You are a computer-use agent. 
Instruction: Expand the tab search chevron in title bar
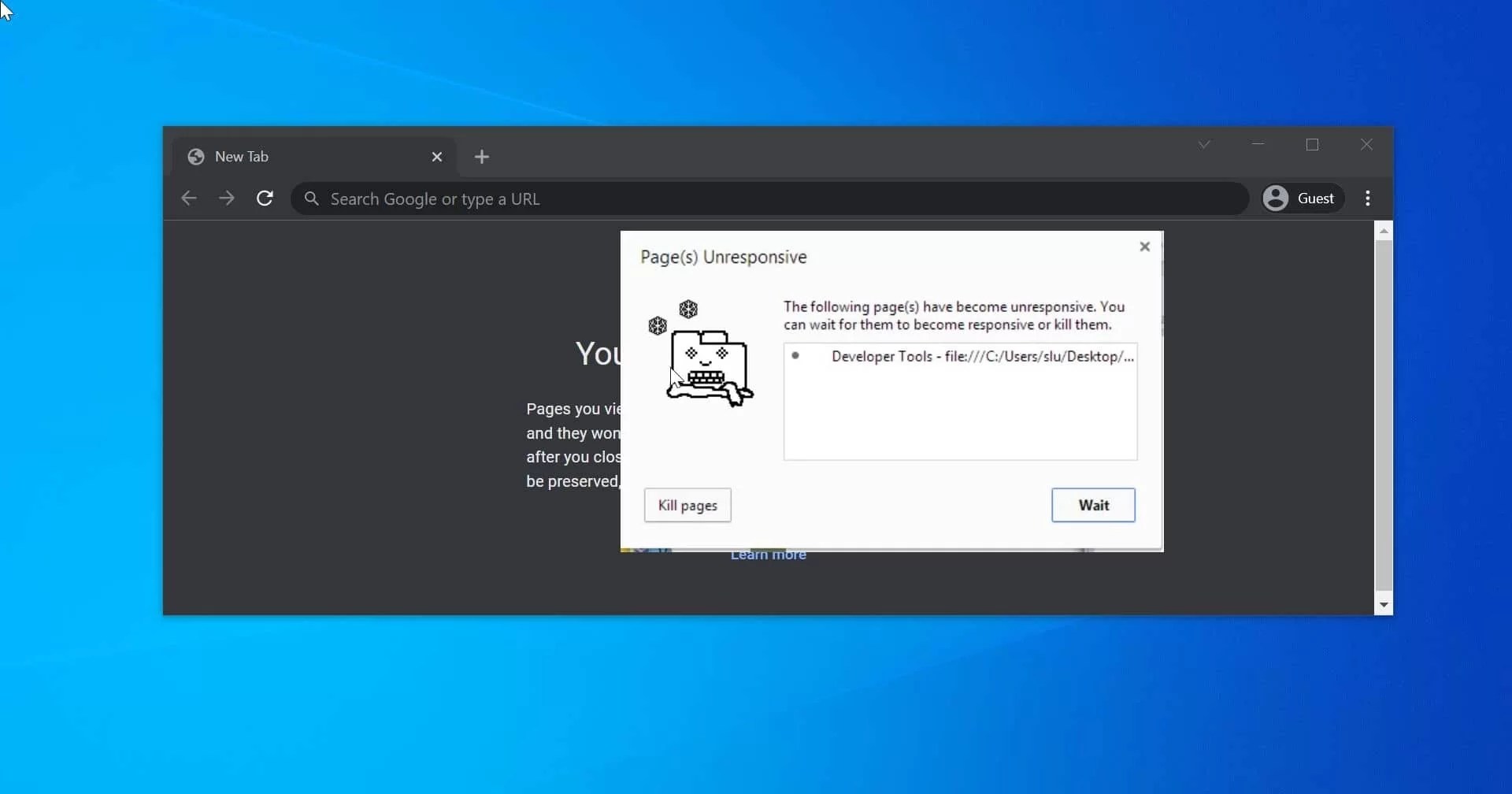point(1204,144)
